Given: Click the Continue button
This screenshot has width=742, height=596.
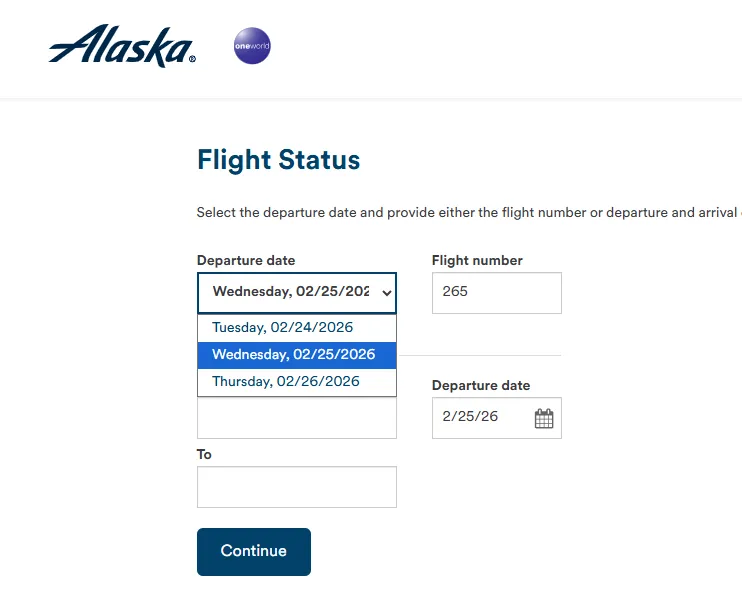Looking at the screenshot, I should 254,552.
